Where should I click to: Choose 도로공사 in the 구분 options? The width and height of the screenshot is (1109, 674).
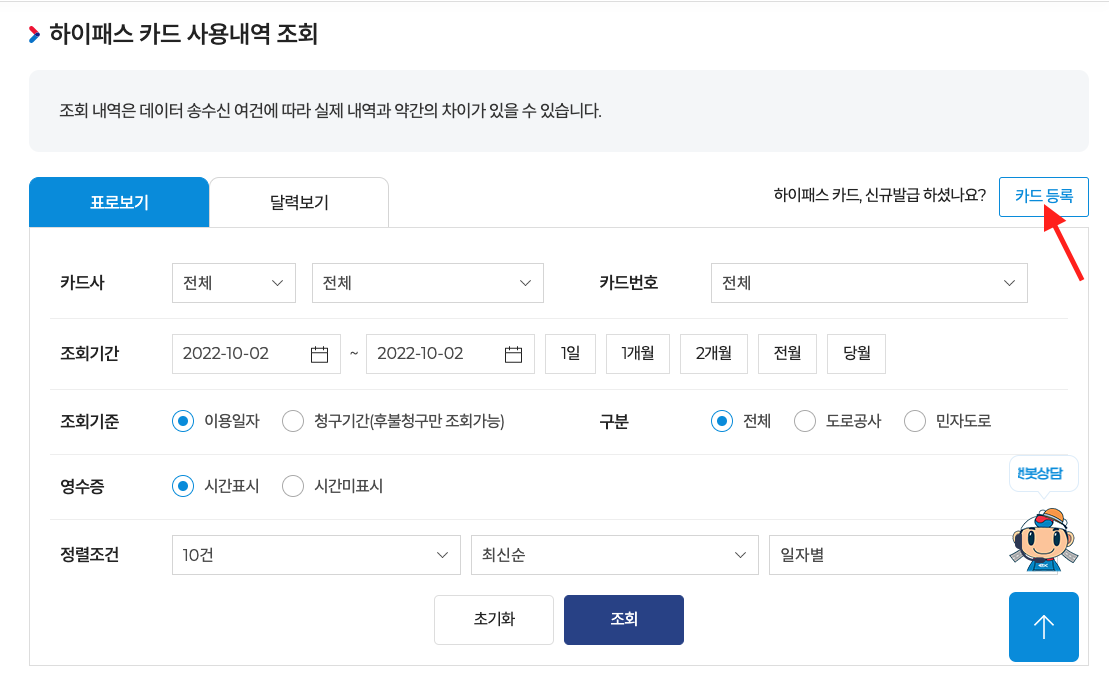(x=804, y=421)
